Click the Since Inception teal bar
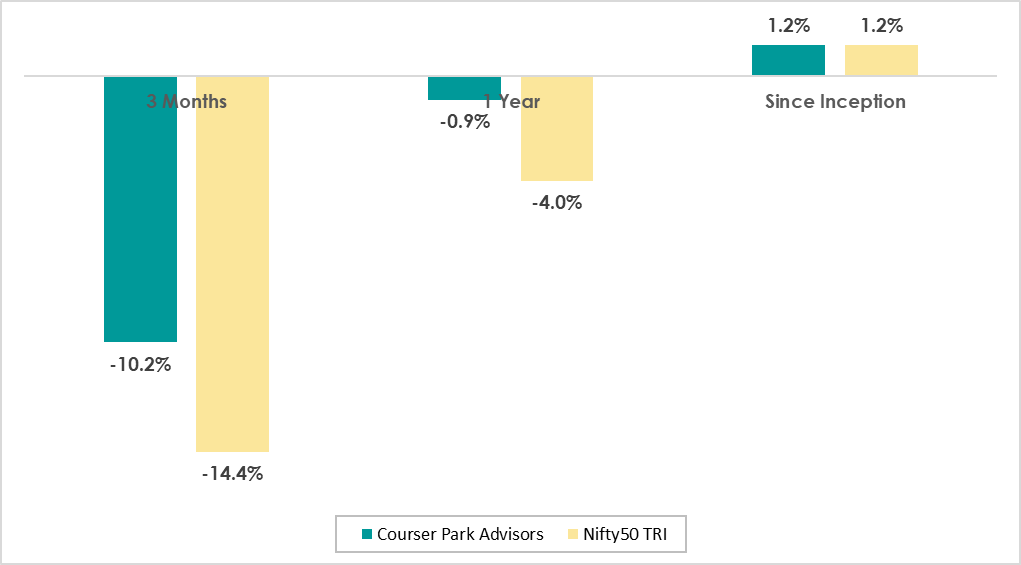 click(788, 60)
